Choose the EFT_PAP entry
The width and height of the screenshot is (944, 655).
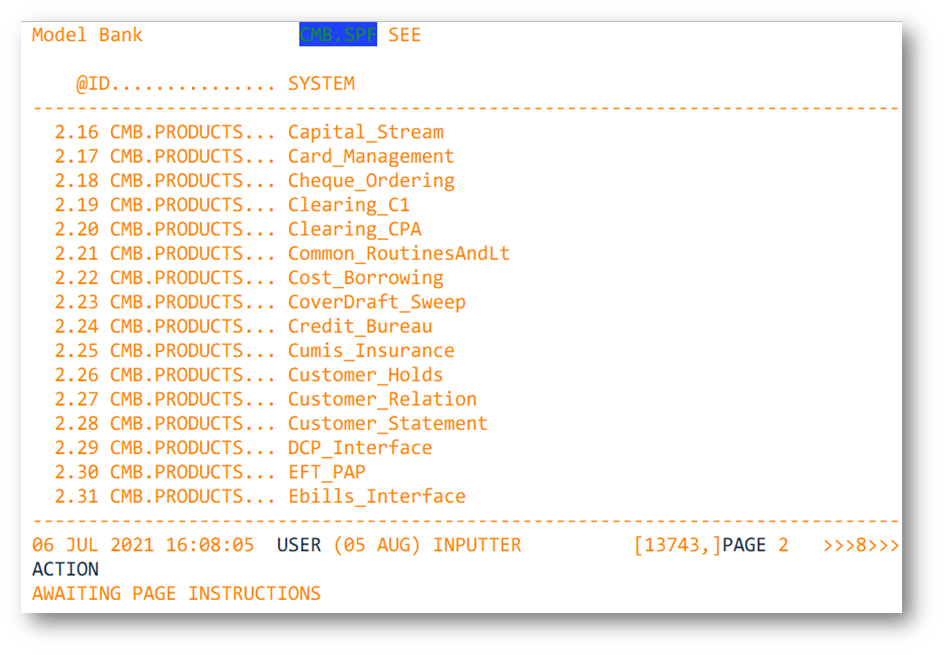tap(326, 472)
